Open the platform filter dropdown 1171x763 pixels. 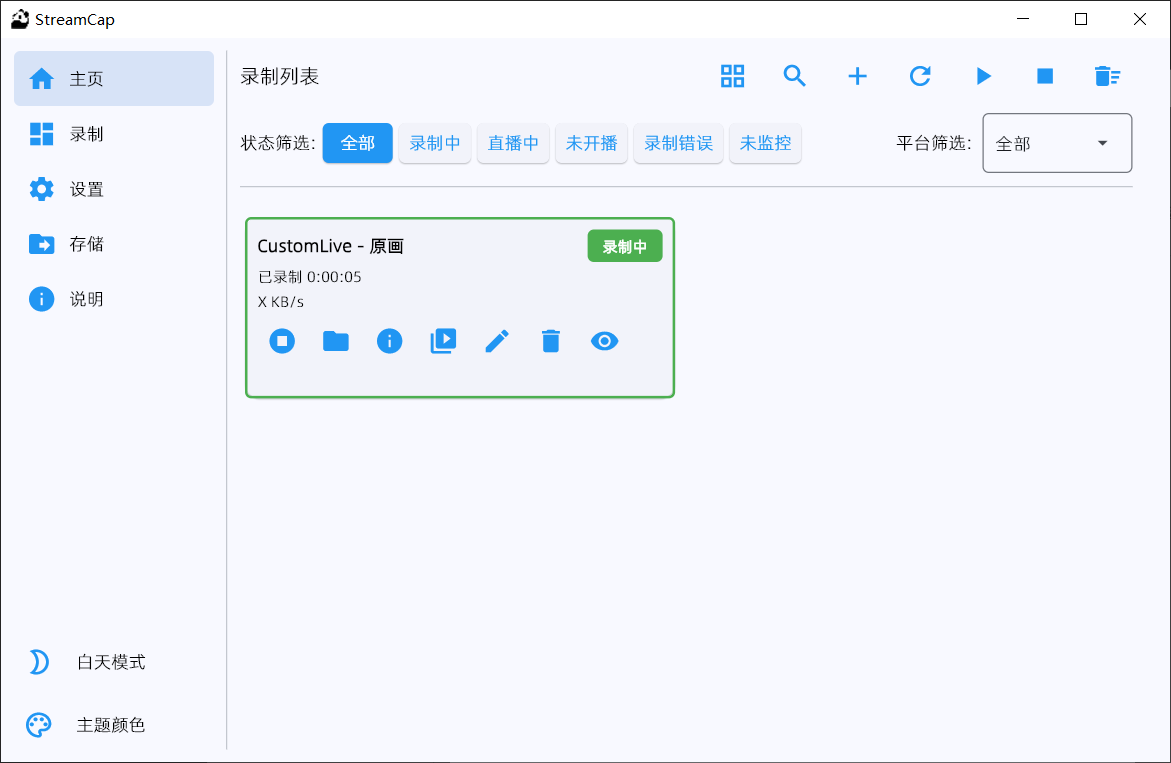[1056, 143]
